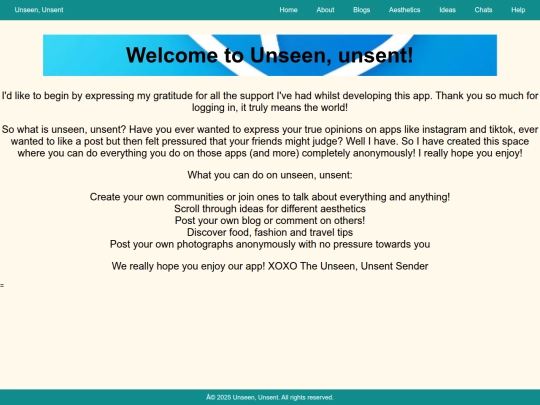Click the paragraph beginning 'So what is unseen, unsent?'

pos(270,141)
